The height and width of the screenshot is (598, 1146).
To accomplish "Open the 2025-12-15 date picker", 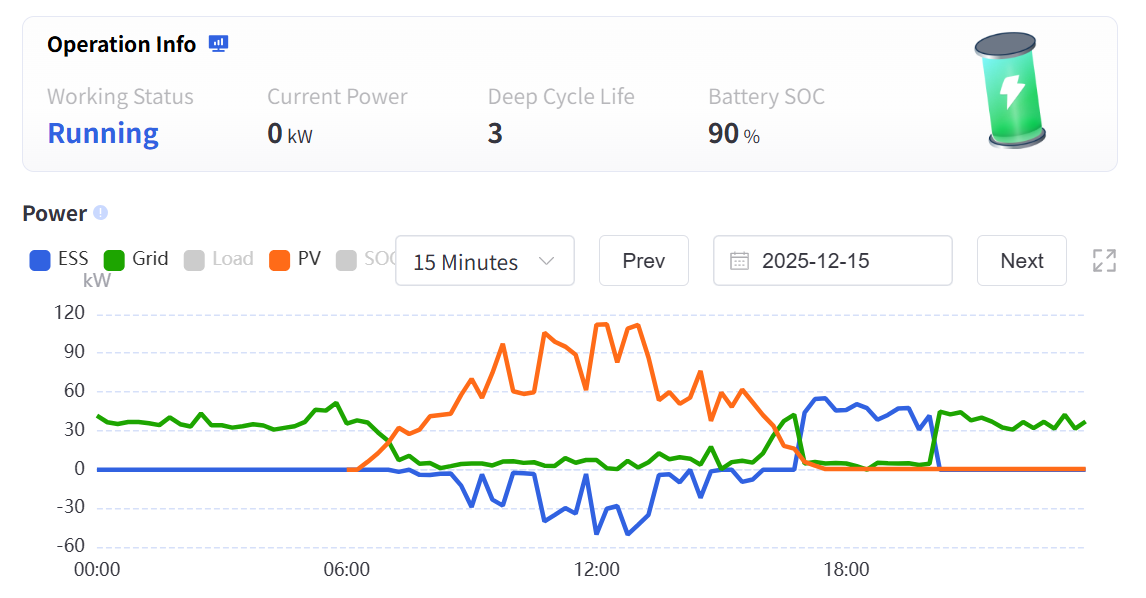I will click(832, 261).
